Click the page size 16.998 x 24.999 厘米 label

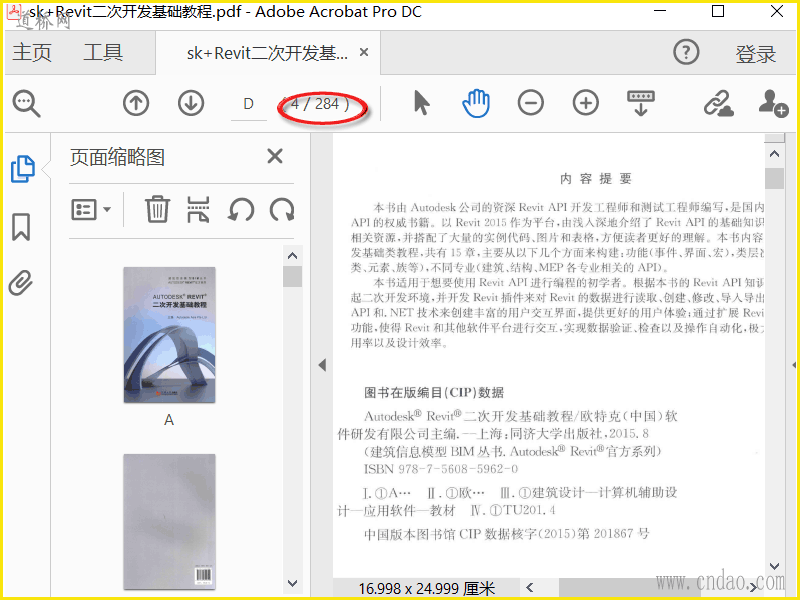point(427,588)
